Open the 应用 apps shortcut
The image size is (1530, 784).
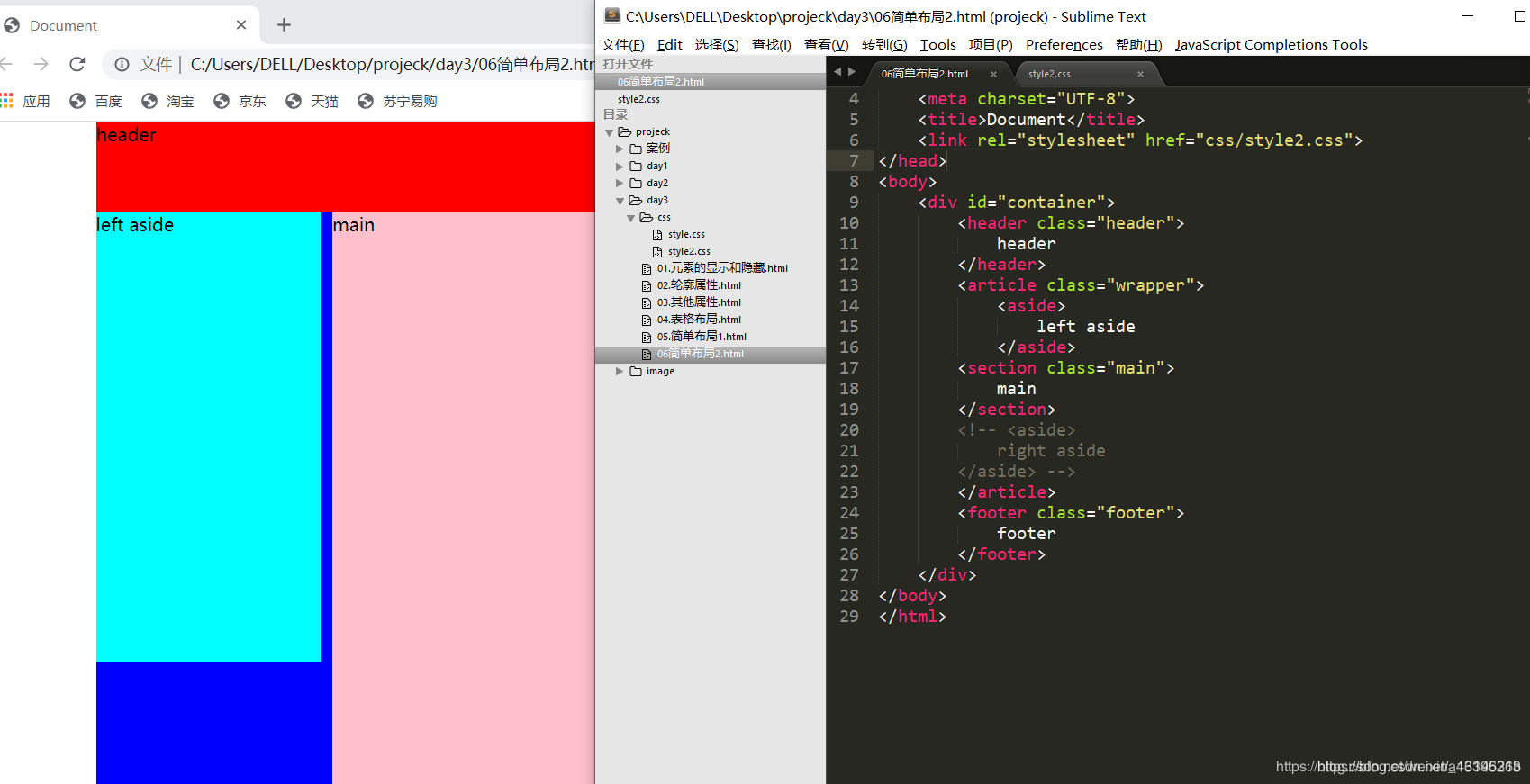25,101
